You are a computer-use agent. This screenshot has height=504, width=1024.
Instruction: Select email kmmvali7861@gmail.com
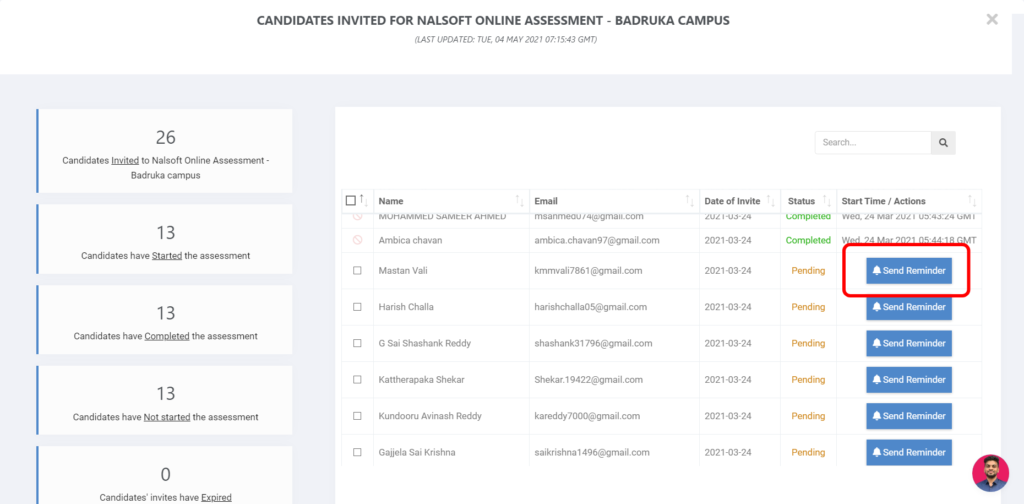pos(588,270)
